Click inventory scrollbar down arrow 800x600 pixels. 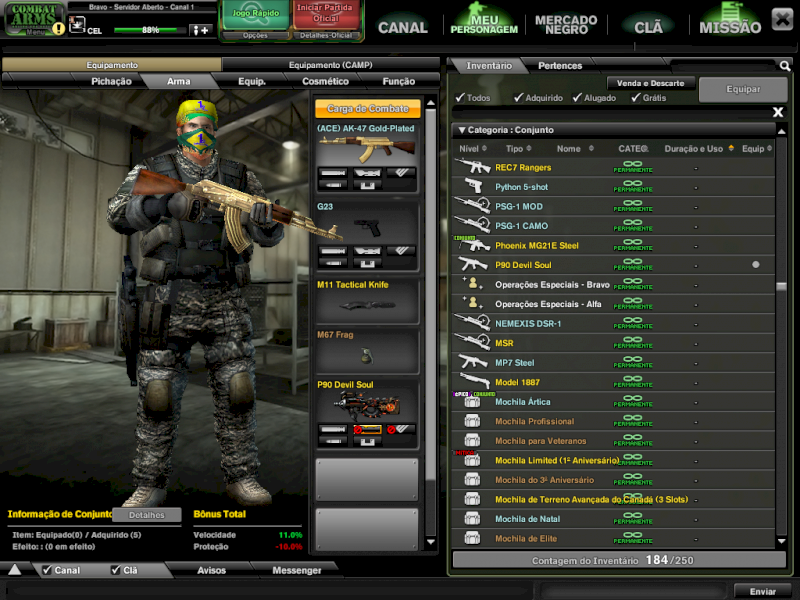(781, 541)
